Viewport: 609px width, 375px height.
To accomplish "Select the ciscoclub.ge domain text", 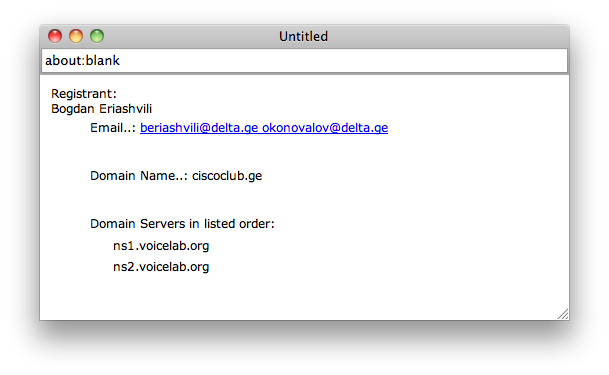I will 227,176.
